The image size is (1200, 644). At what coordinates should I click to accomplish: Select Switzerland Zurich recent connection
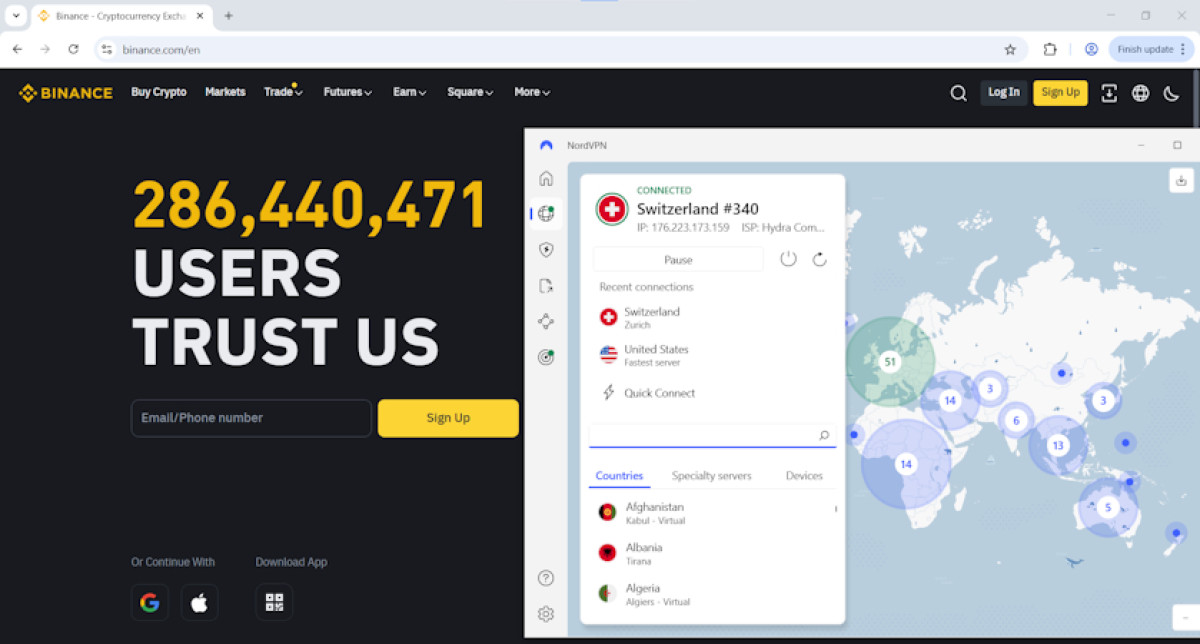click(x=712, y=317)
